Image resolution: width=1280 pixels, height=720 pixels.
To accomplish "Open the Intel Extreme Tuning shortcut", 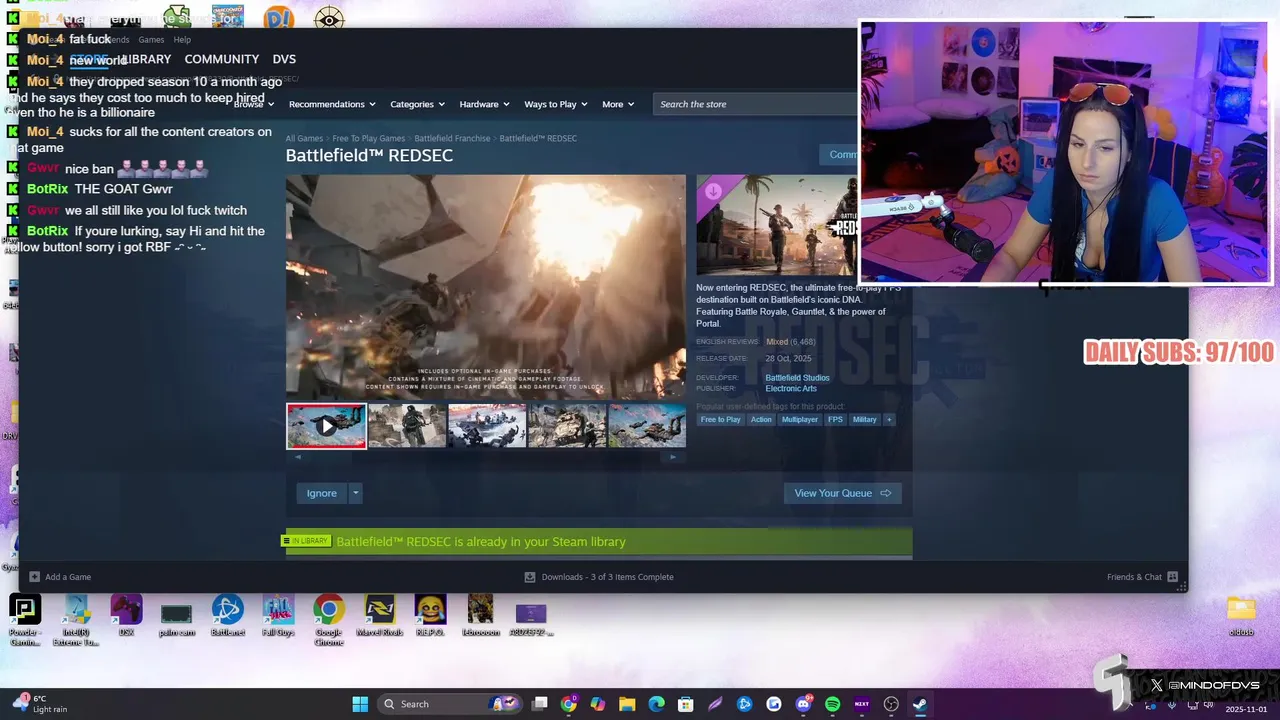I will pyautogui.click(x=76, y=620).
